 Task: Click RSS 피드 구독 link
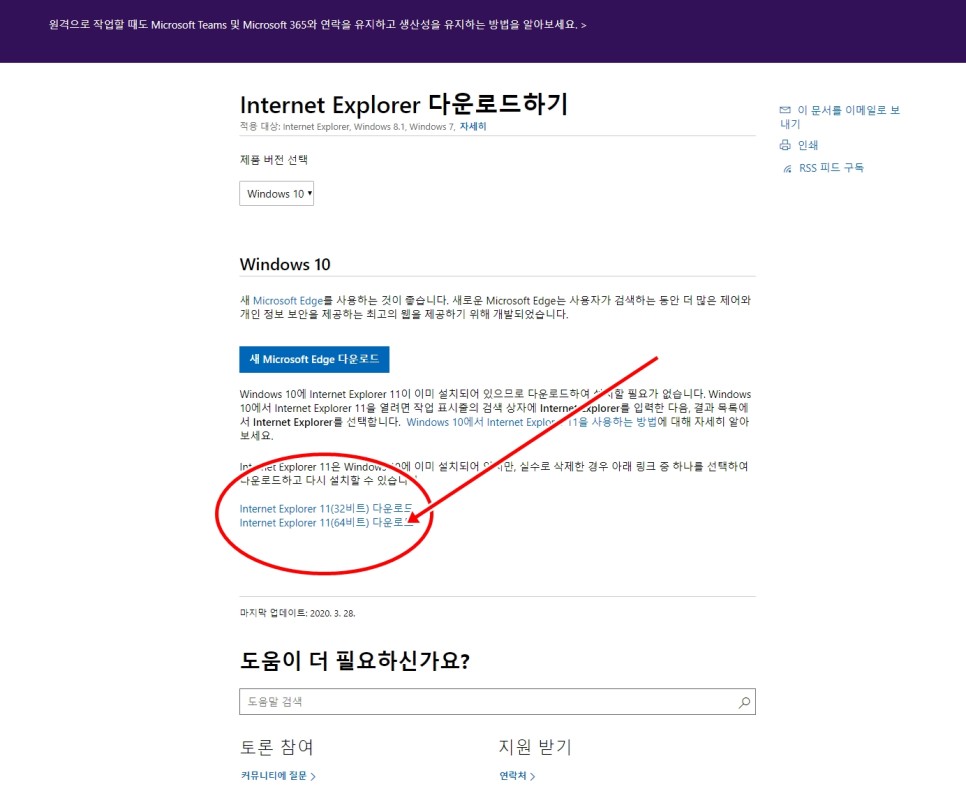(x=831, y=168)
